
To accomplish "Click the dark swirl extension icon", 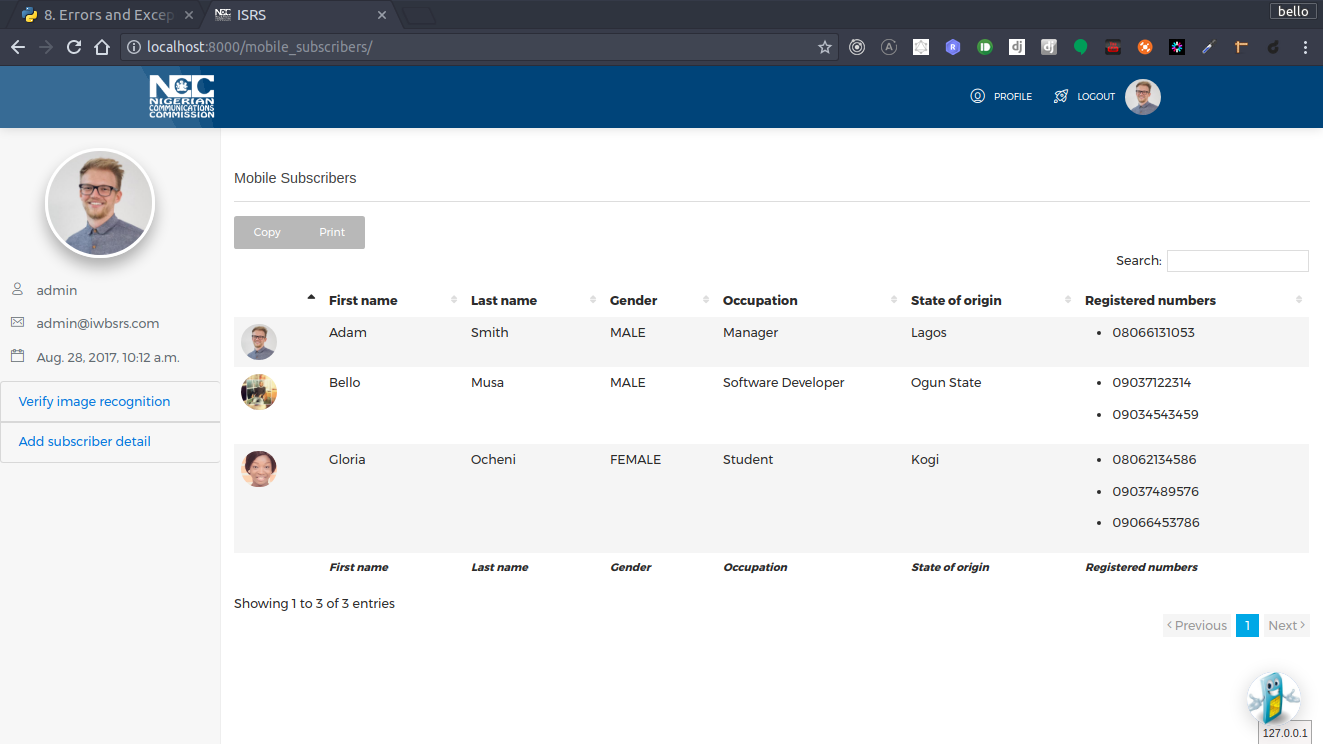I will (1273, 47).
